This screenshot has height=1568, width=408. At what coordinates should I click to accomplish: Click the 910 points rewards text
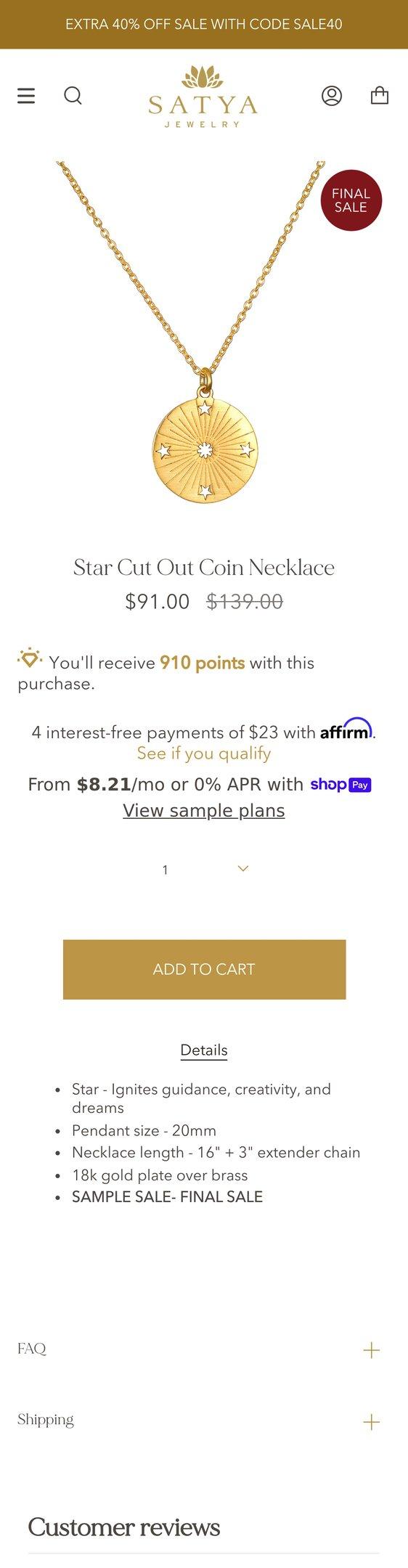point(202,663)
